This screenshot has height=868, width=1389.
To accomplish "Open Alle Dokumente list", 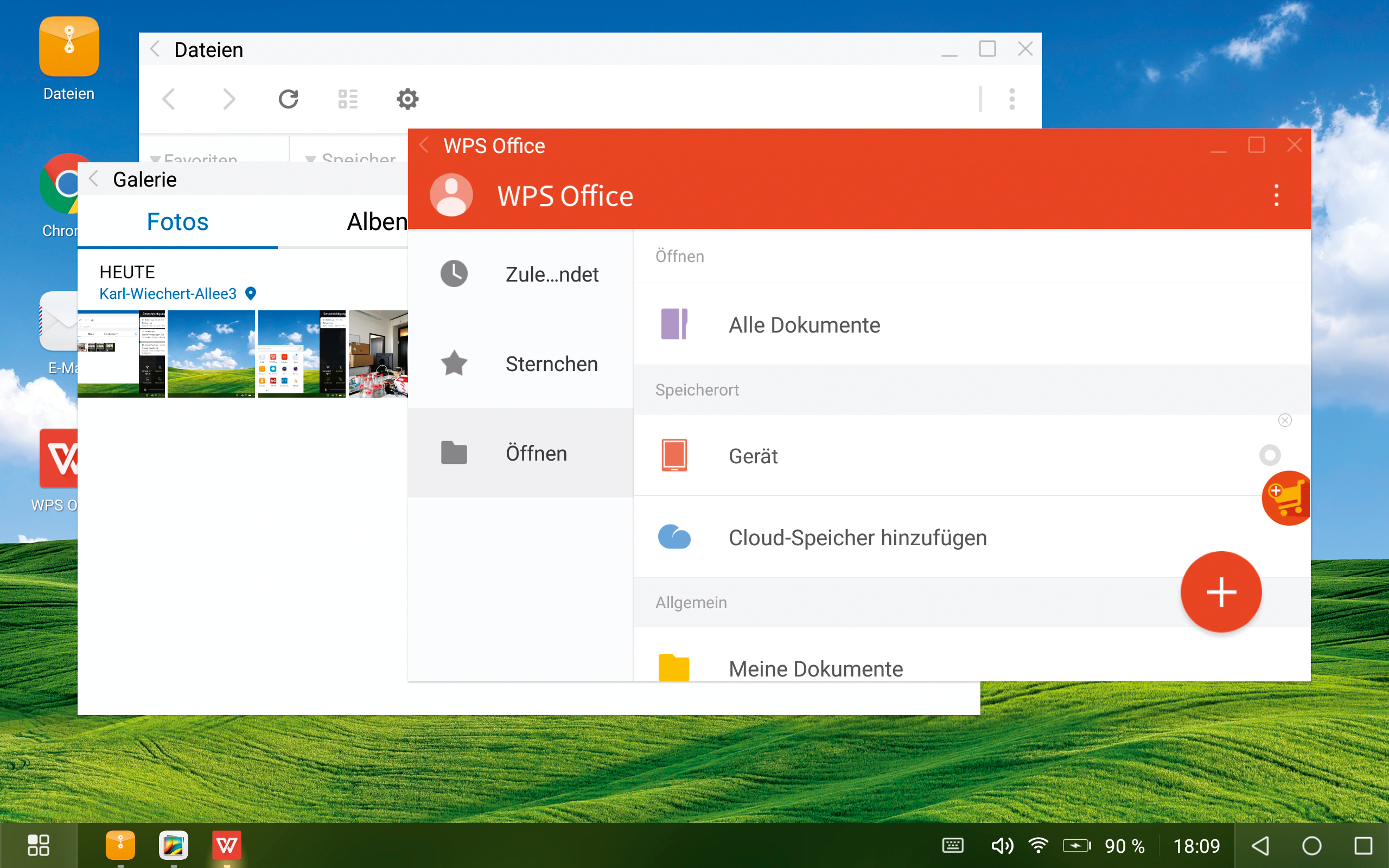I will [x=804, y=325].
